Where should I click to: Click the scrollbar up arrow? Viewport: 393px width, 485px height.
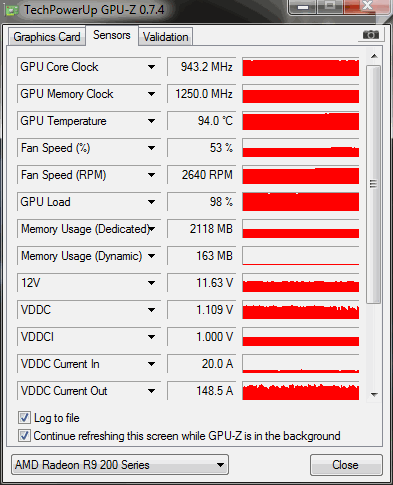click(x=374, y=56)
